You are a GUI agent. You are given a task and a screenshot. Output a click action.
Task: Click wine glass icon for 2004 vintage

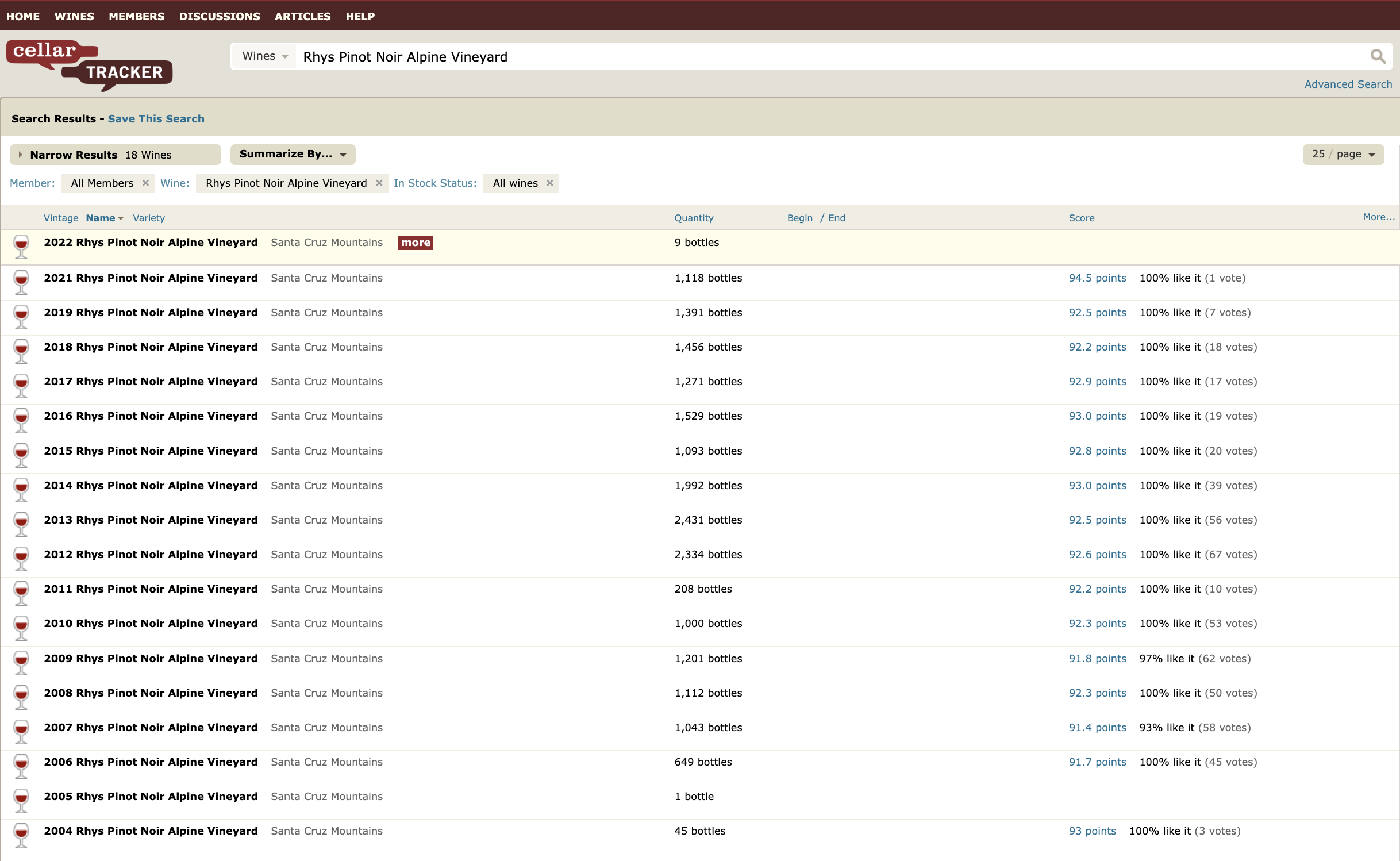coord(21,835)
